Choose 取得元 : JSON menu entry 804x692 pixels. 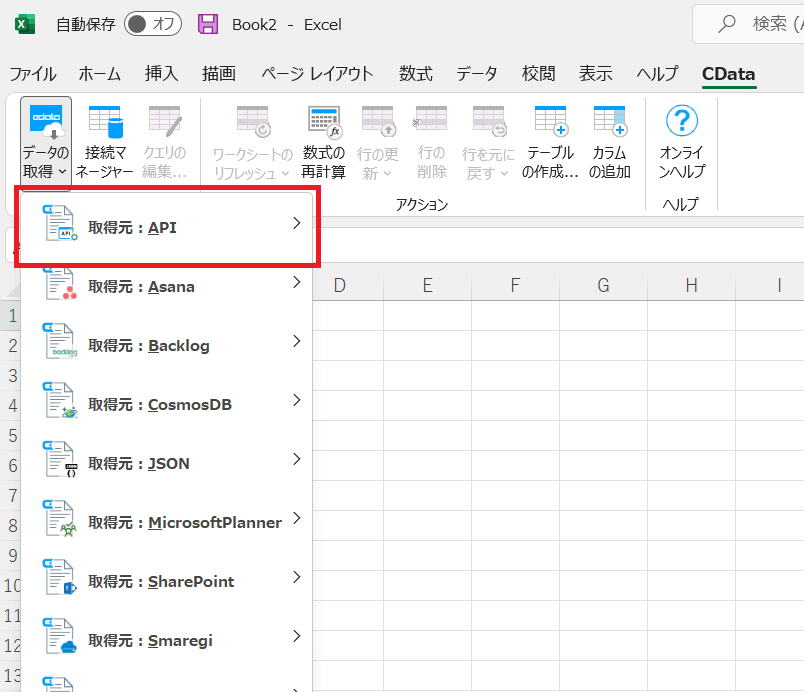click(167, 463)
